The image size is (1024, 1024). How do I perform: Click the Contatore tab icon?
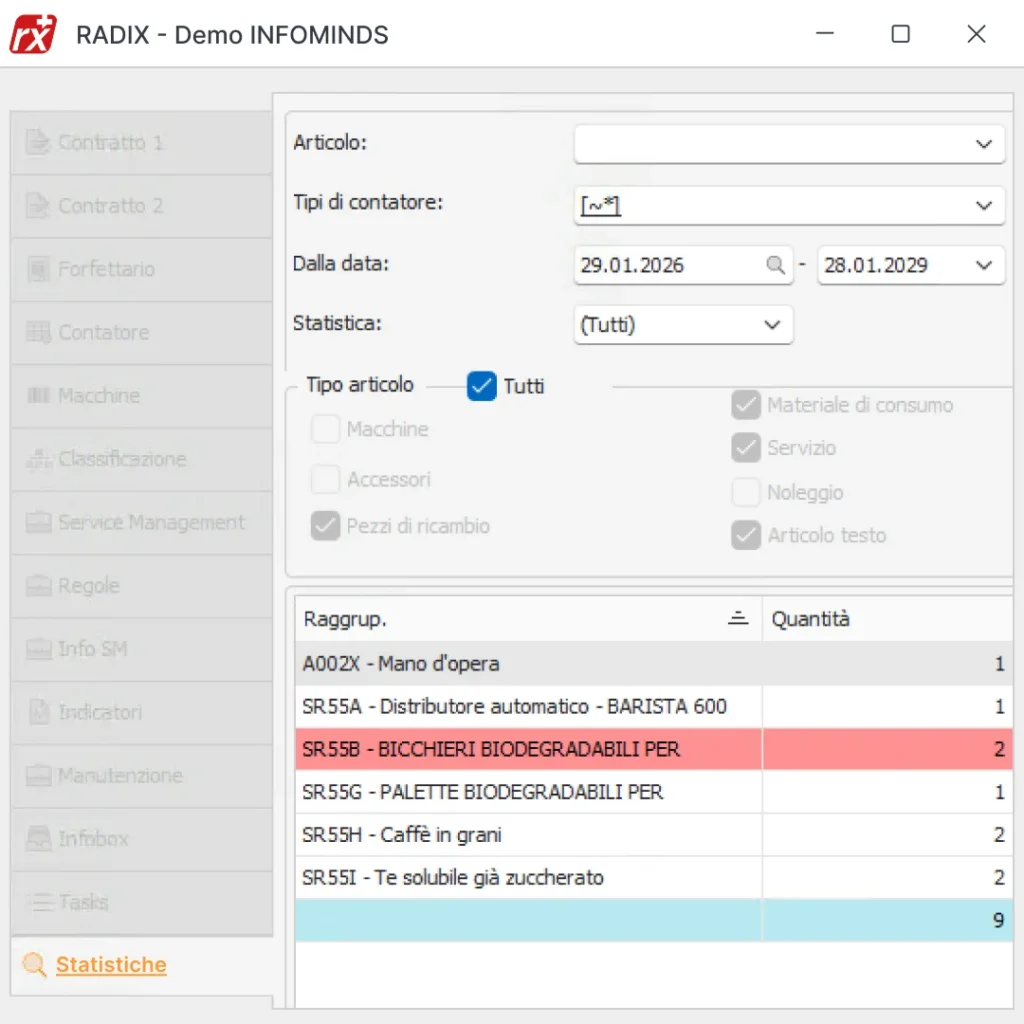coord(38,333)
